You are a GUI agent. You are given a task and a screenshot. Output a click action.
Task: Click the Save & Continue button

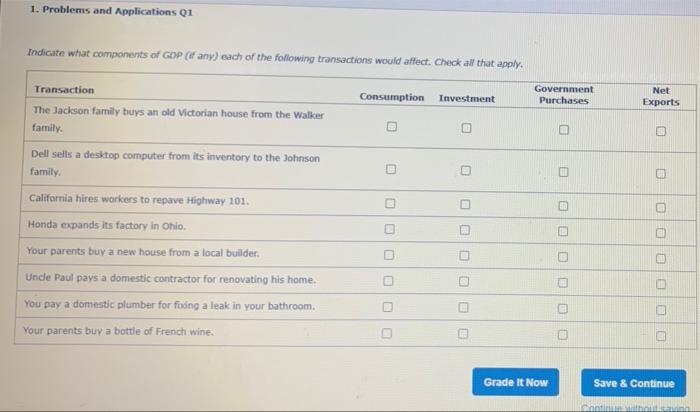[633, 383]
